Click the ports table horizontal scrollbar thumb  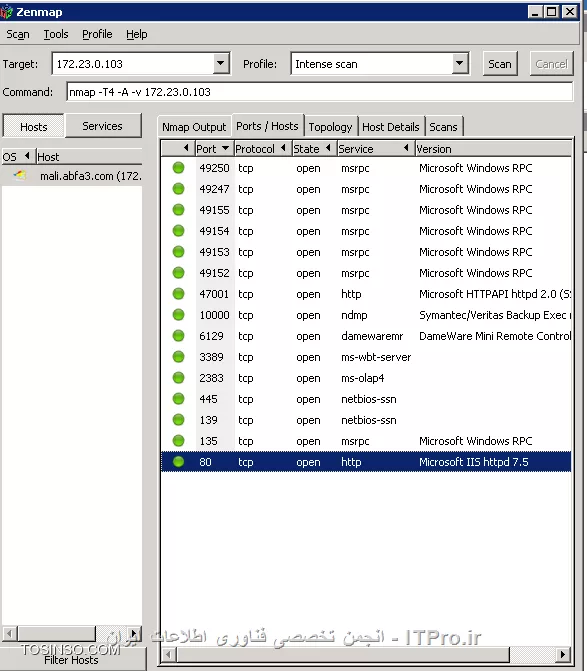pyautogui.click(x=343, y=654)
